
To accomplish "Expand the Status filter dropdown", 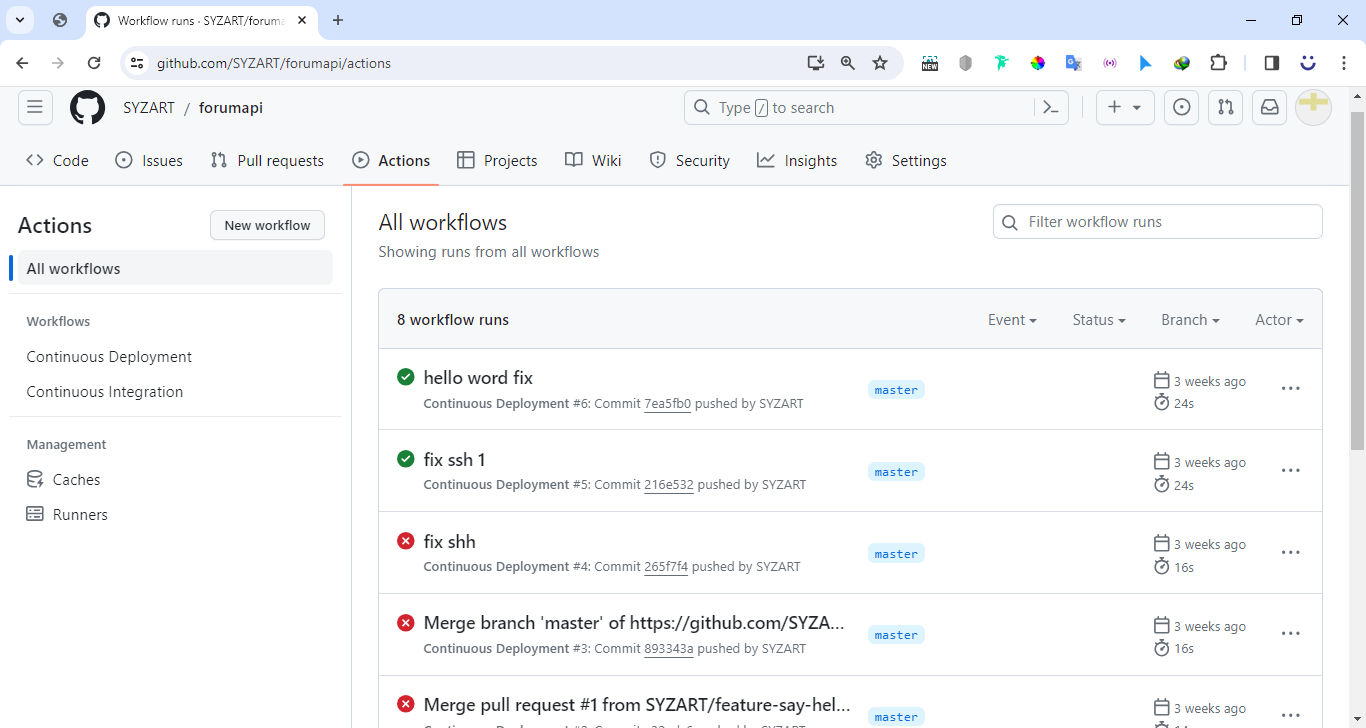I will [x=1099, y=320].
